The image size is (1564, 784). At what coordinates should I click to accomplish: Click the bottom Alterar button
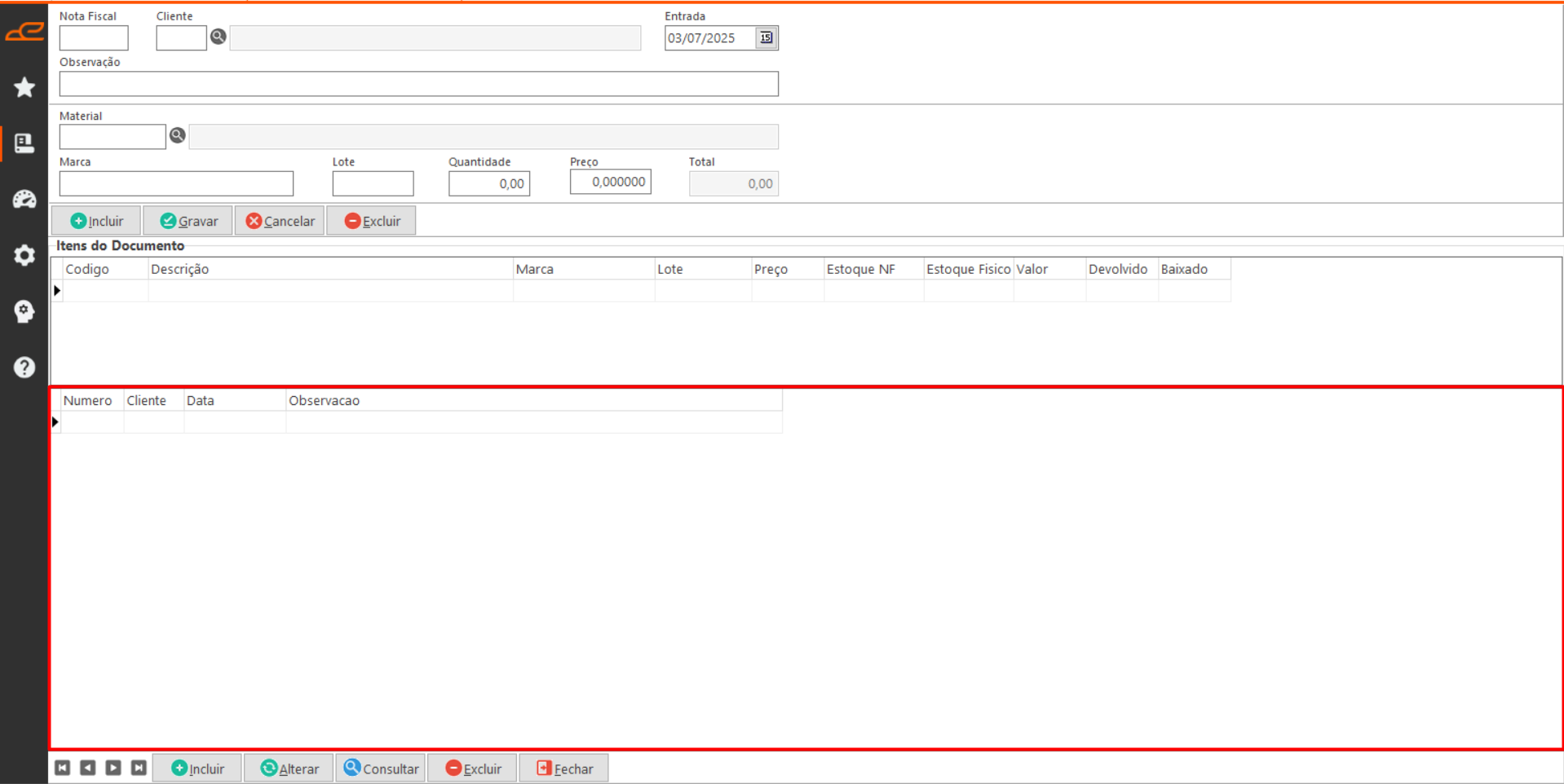(289, 769)
